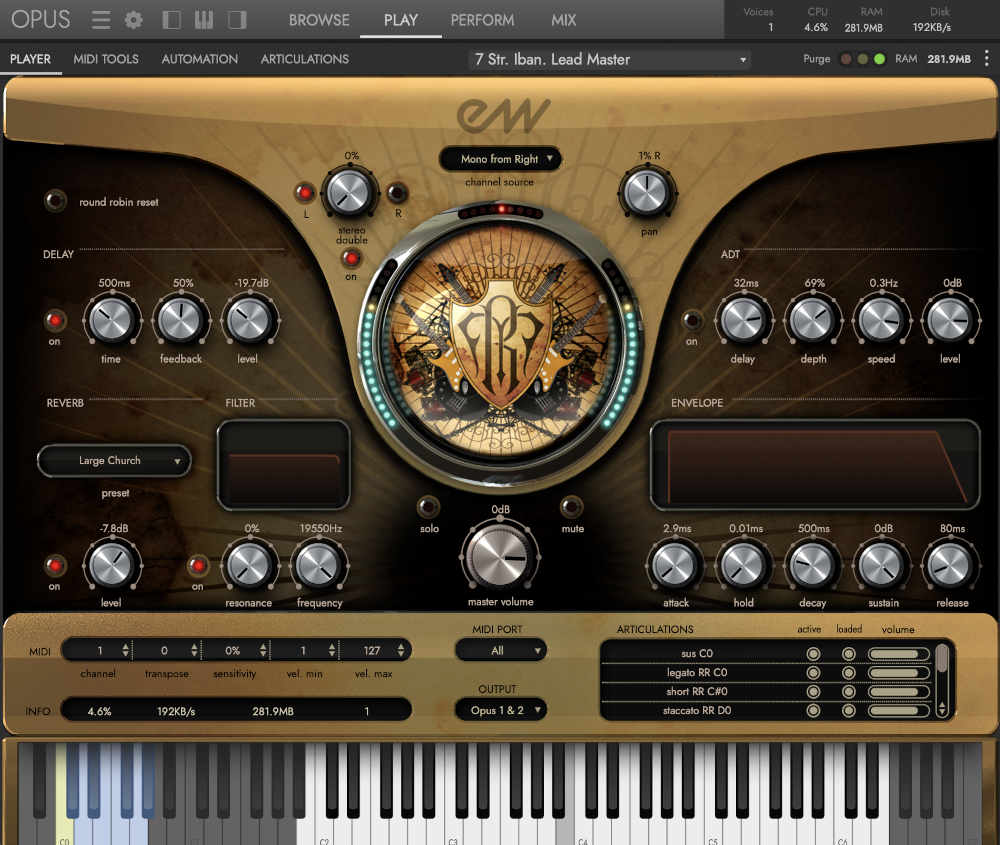1000x845 pixels.
Task: Switch to the Browse page
Action: click(319, 20)
